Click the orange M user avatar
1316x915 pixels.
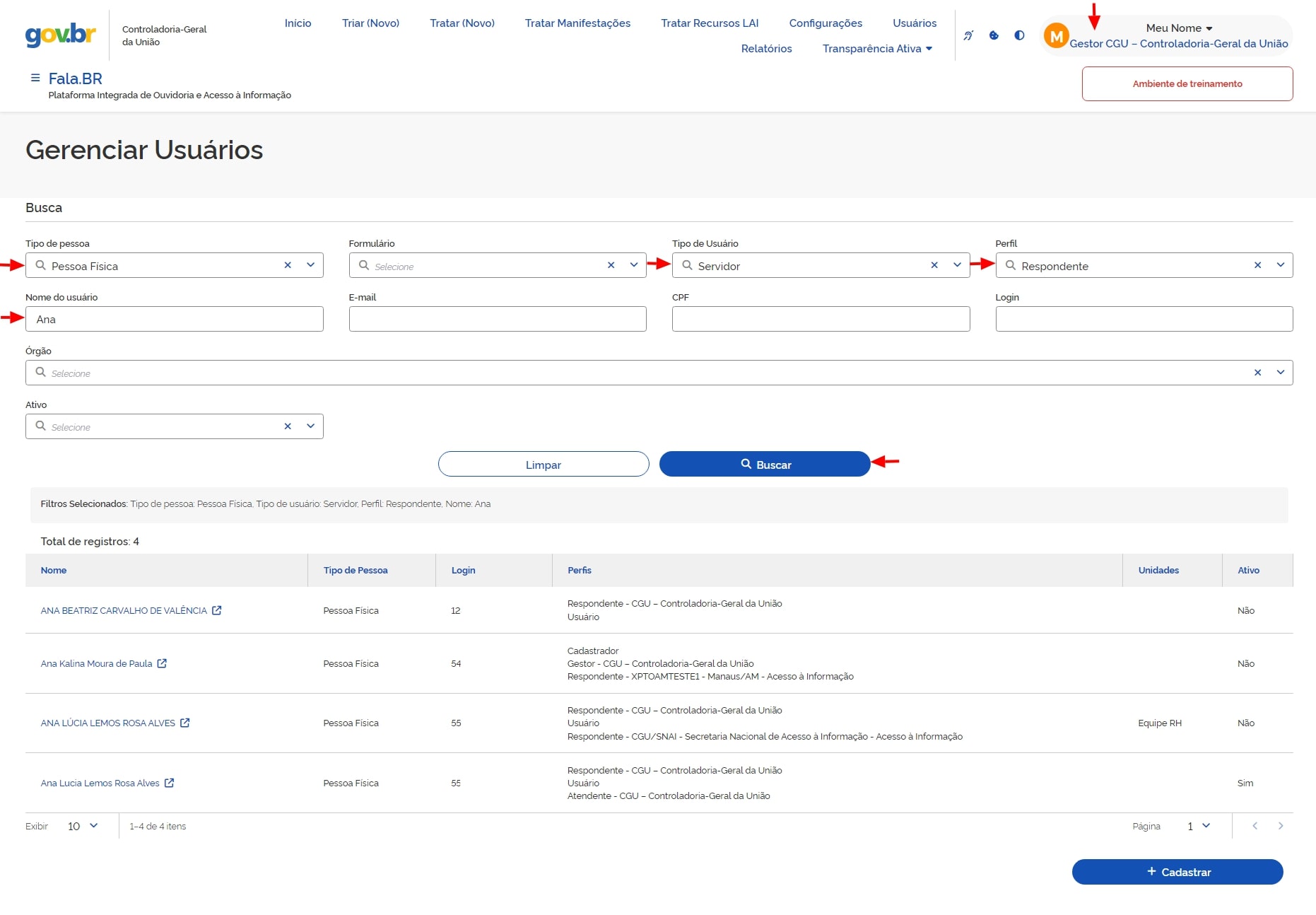pyautogui.click(x=1056, y=35)
